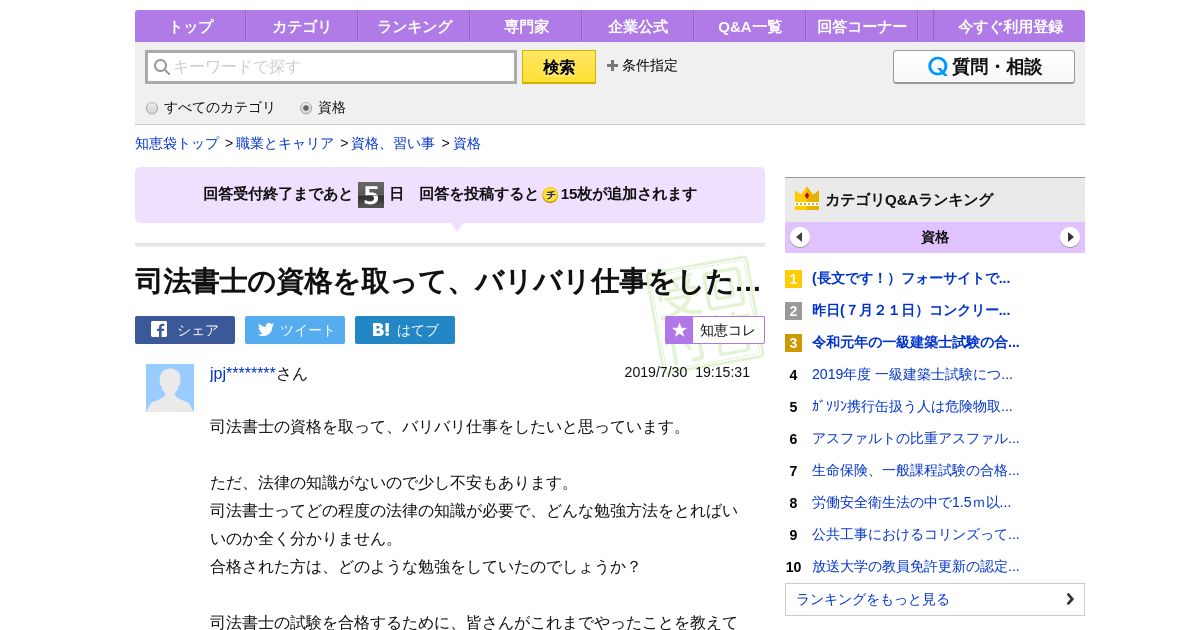This screenshot has width=1200, height=630.
Task: Open the カテゴリ tab
Action: (302, 26)
